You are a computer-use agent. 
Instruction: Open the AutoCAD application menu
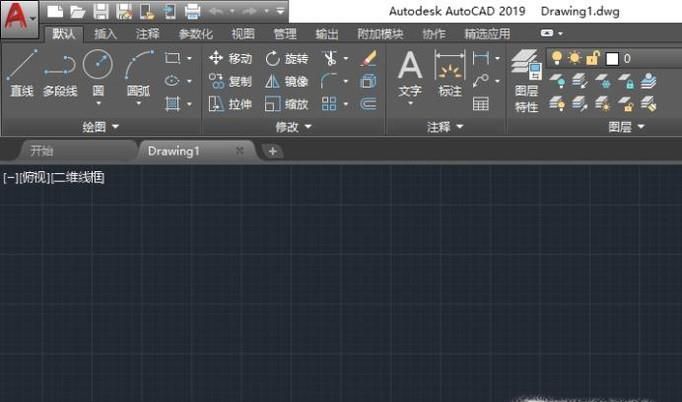coord(18,16)
